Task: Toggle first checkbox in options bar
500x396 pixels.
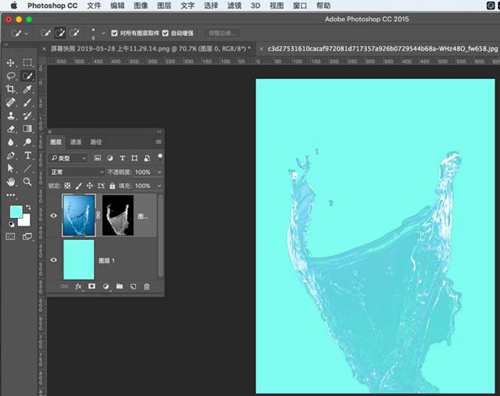Action: coord(114,33)
